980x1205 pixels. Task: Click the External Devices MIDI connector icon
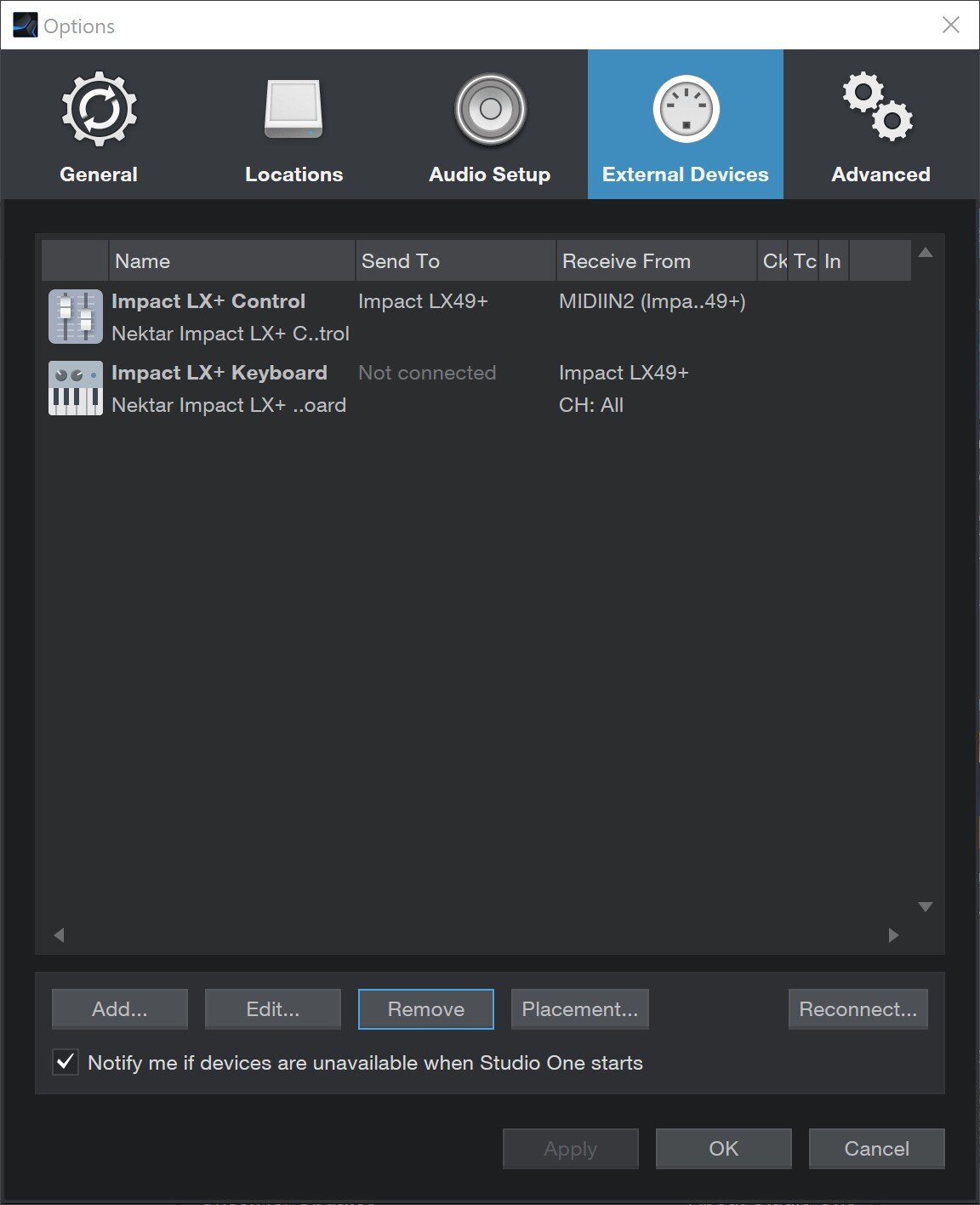[x=685, y=109]
